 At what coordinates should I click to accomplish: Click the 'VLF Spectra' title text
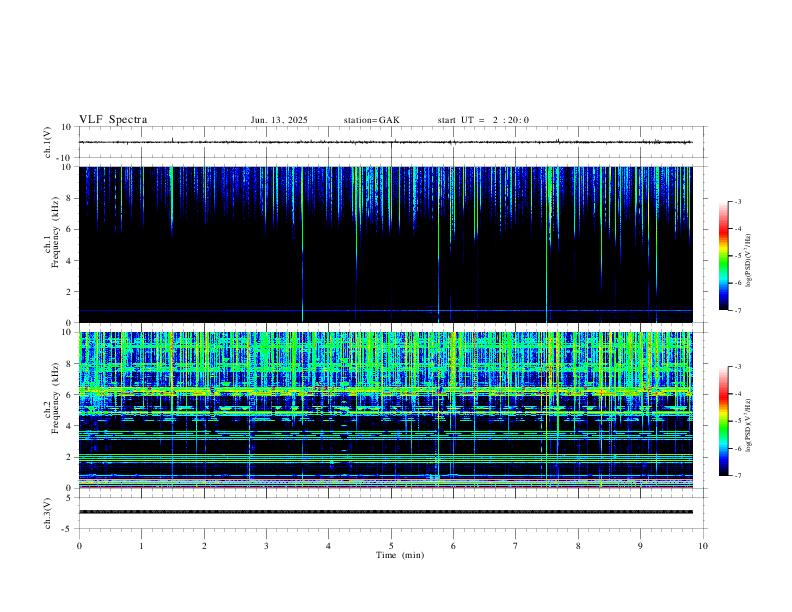[x=113, y=120]
